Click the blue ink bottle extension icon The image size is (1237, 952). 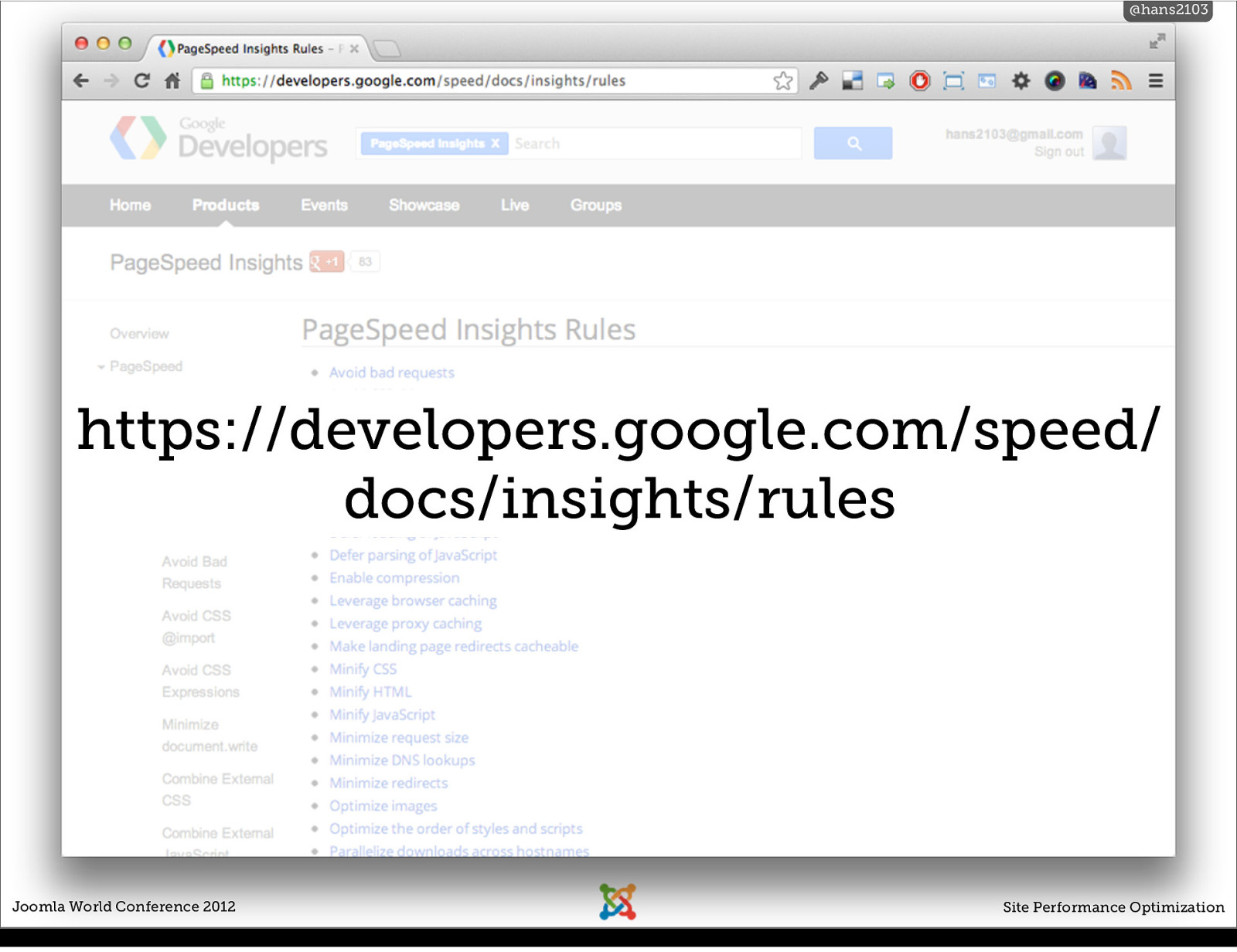pos(1088,80)
